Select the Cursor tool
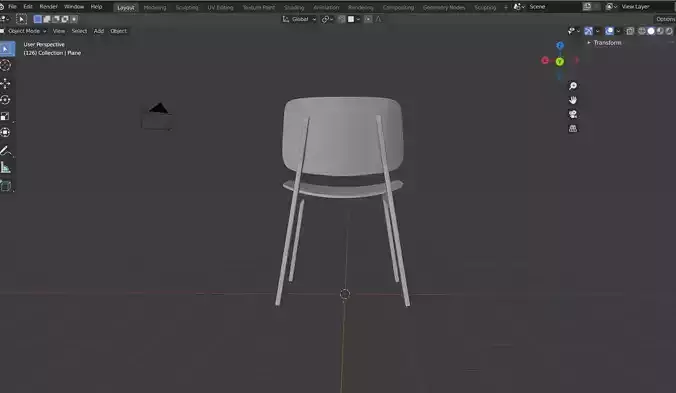The image size is (676, 393). tap(5, 66)
